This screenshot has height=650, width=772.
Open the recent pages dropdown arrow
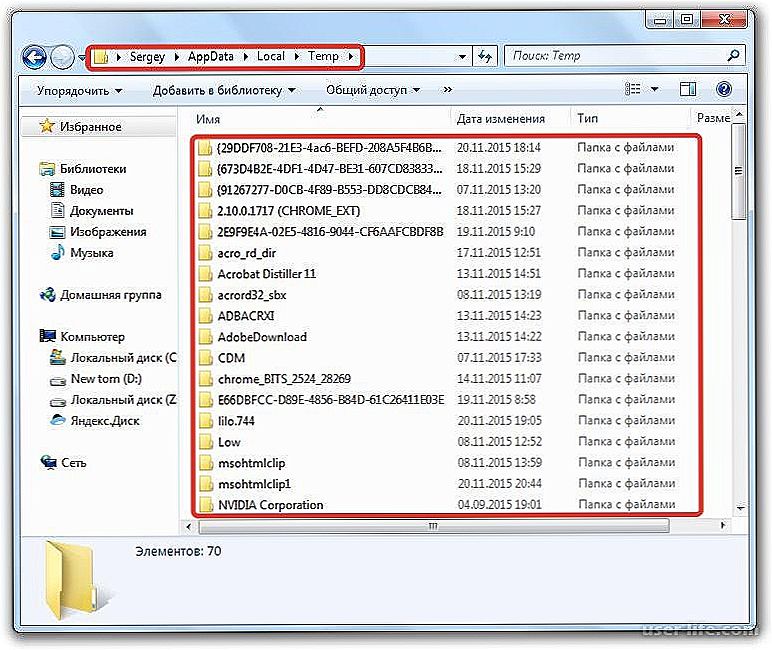click(81, 58)
